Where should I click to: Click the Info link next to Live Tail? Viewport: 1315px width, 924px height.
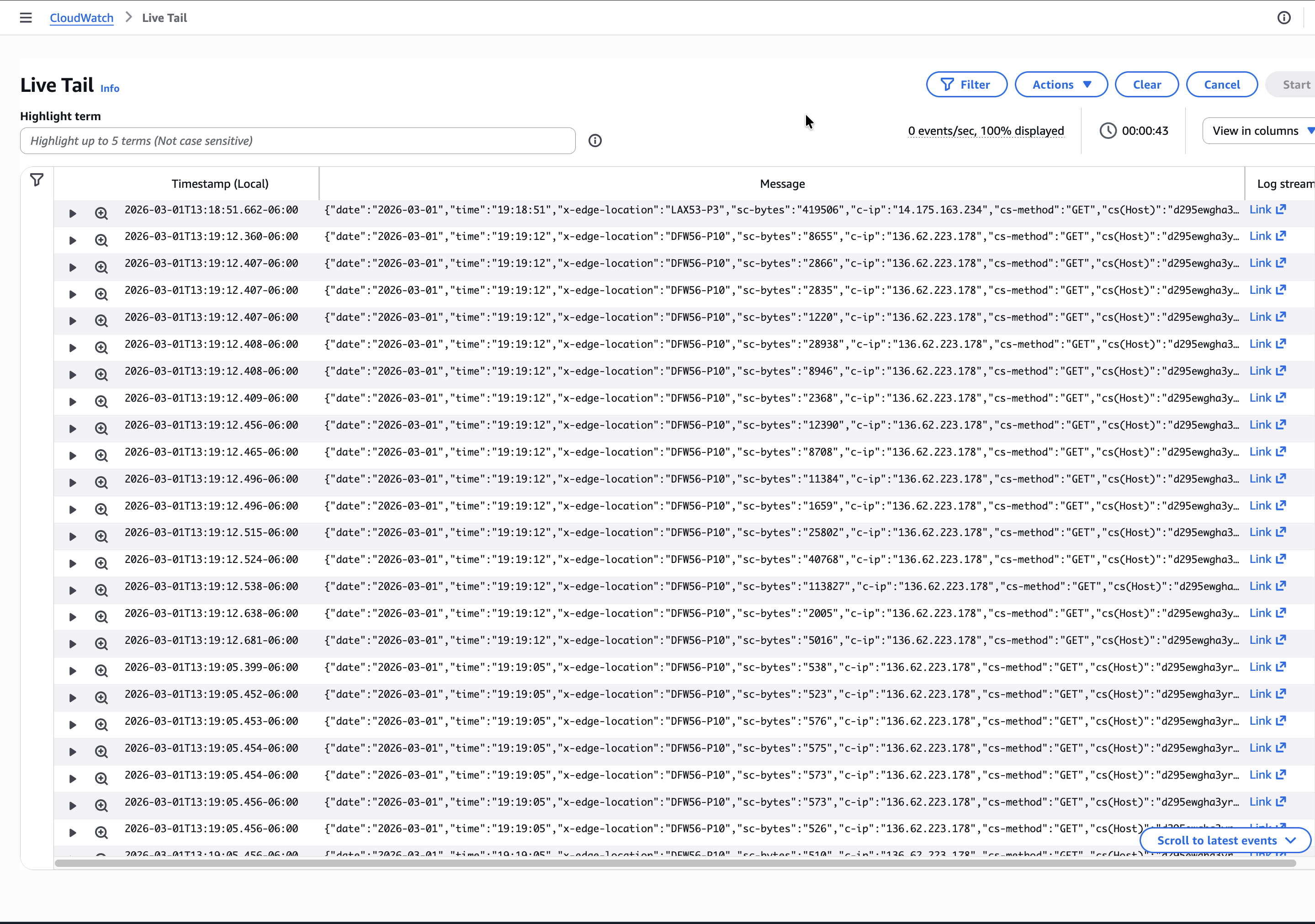[x=110, y=88]
